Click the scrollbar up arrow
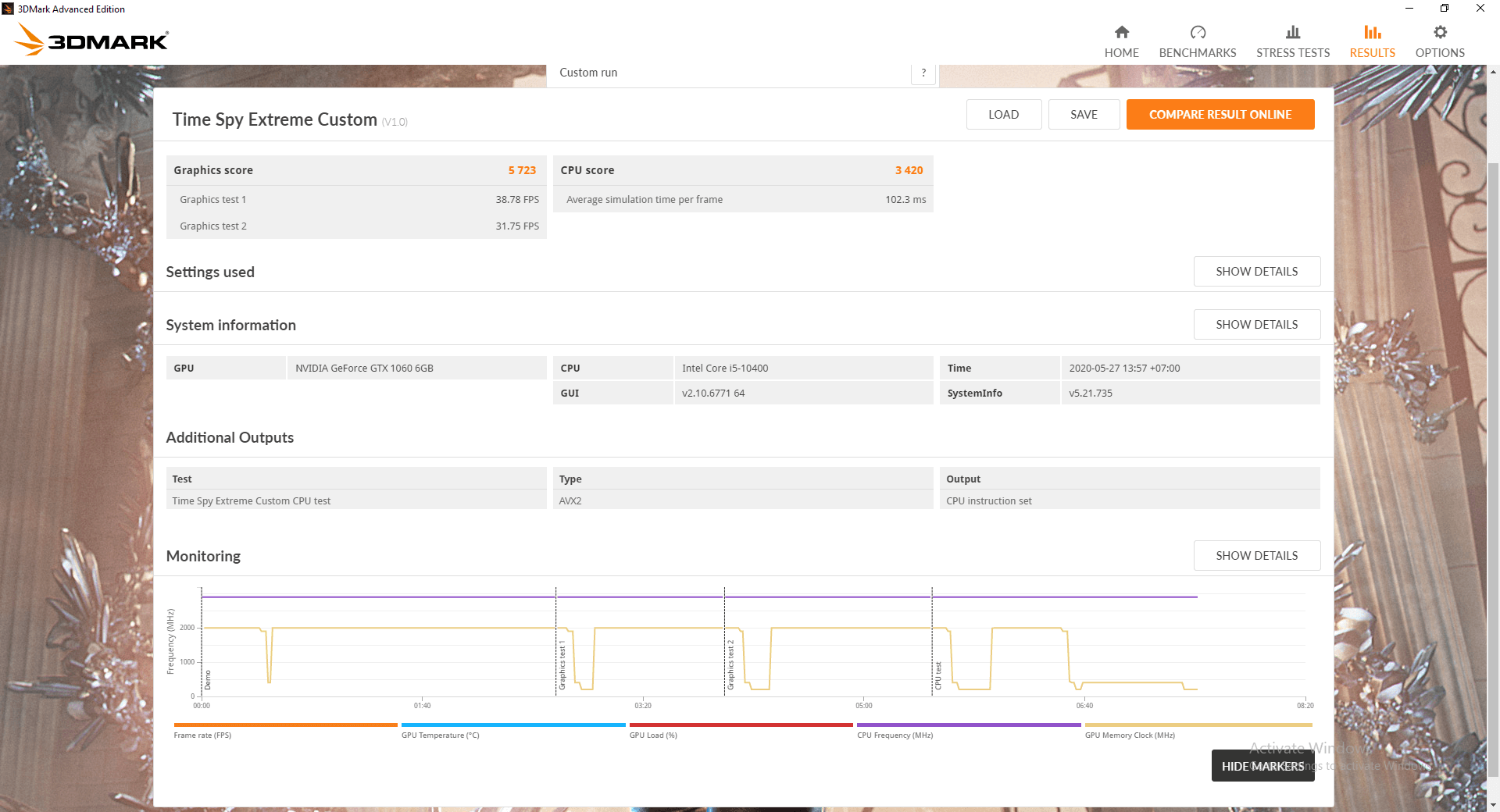This screenshot has width=1500, height=812. 1493,72
